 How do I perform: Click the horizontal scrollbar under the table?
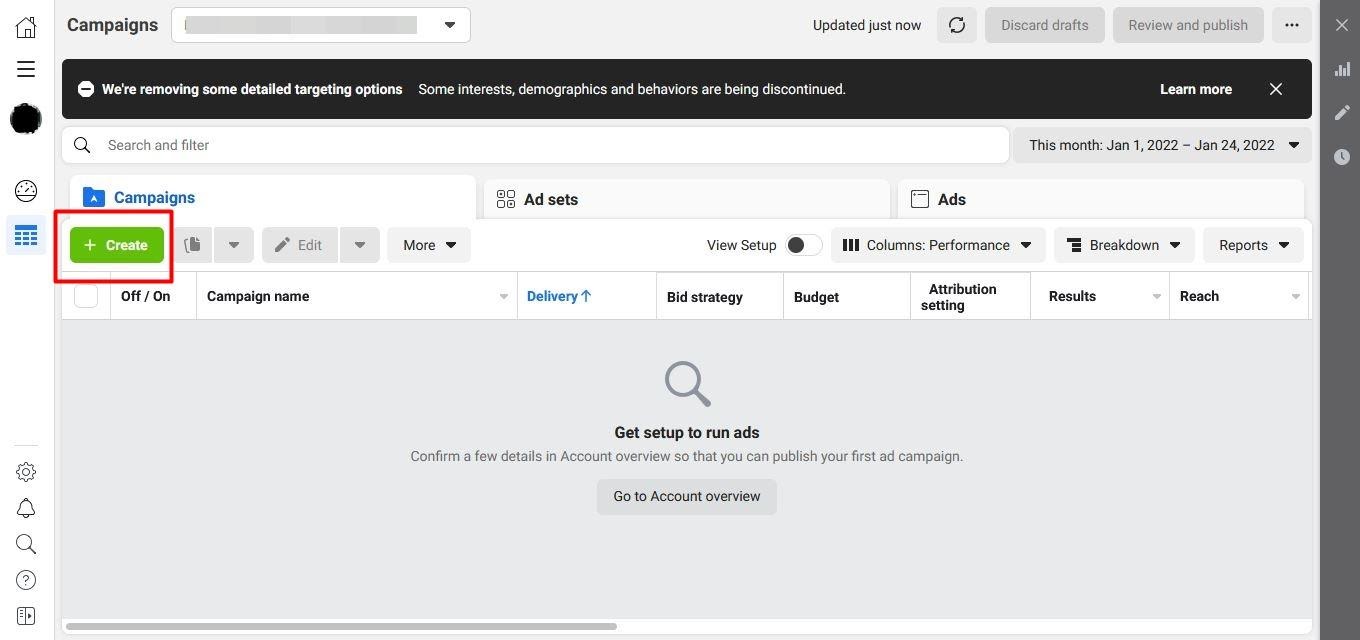tap(342, 627)
